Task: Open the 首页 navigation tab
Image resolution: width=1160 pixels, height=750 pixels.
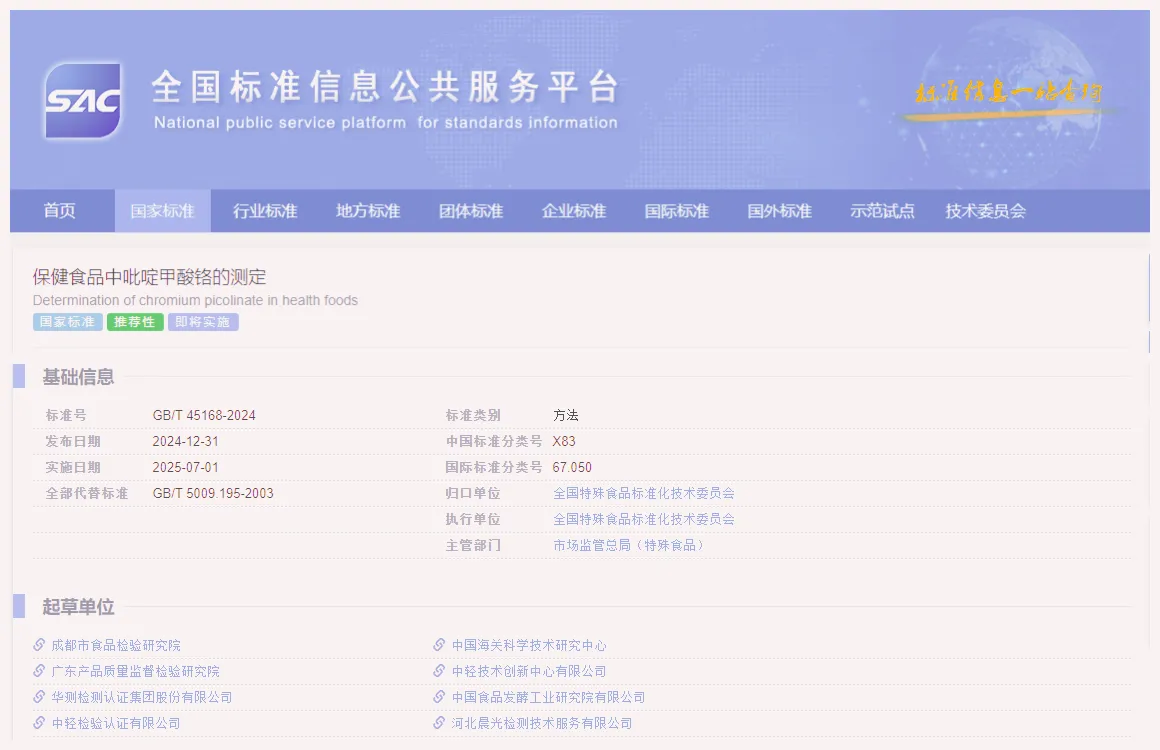Action: pyautogui.click(x=59, y=211)
